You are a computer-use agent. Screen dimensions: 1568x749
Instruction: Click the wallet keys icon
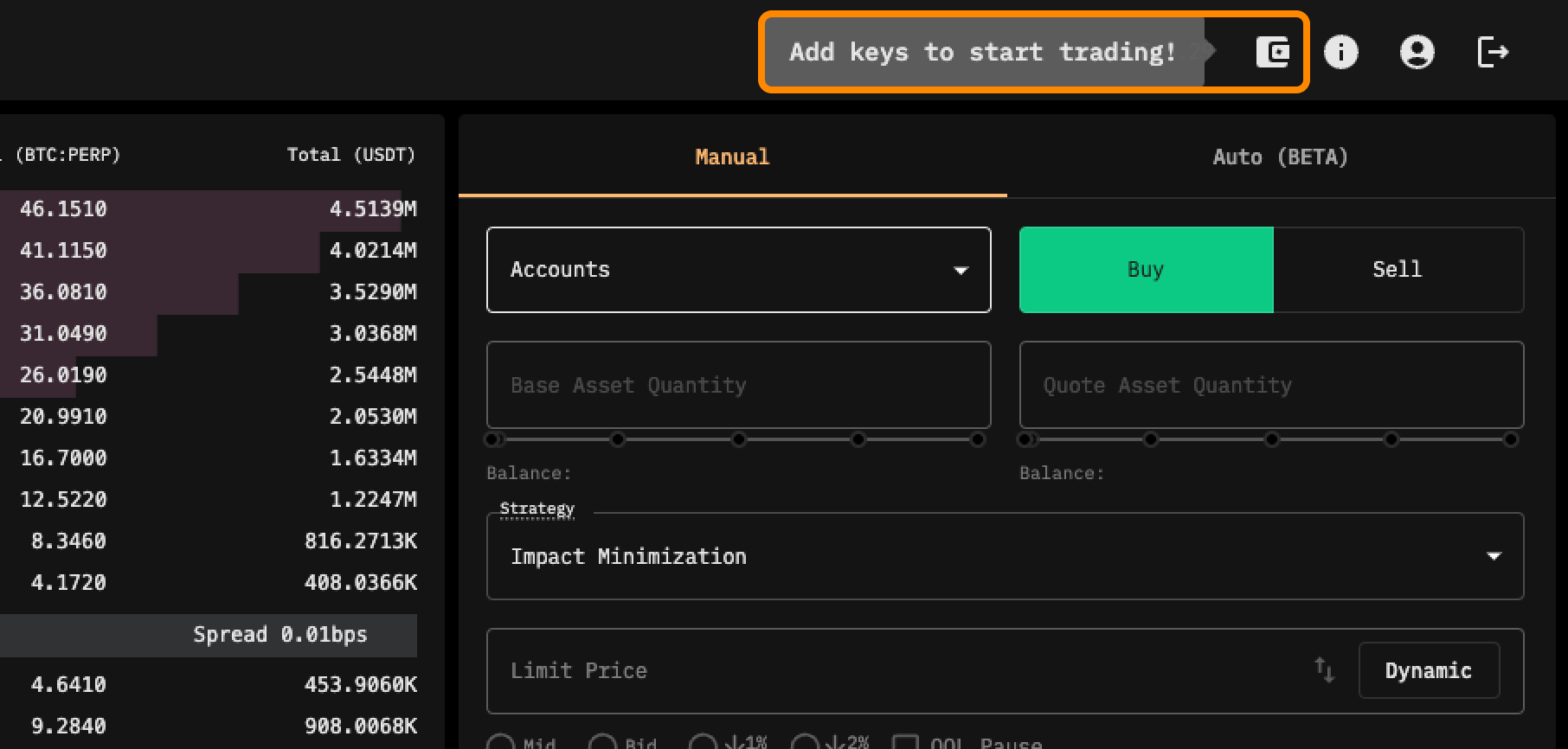coord(1272,52)
